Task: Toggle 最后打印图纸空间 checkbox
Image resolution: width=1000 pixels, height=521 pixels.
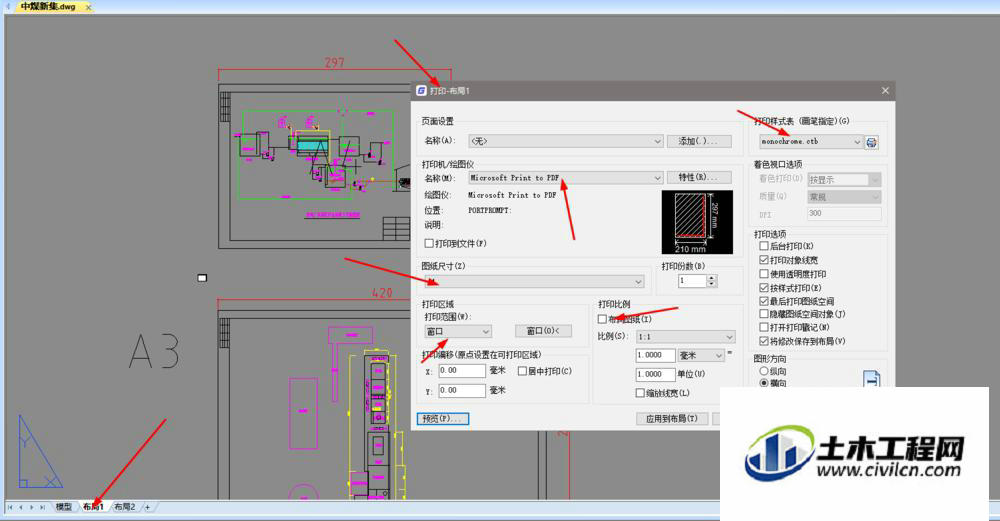Action: (763, 301)
